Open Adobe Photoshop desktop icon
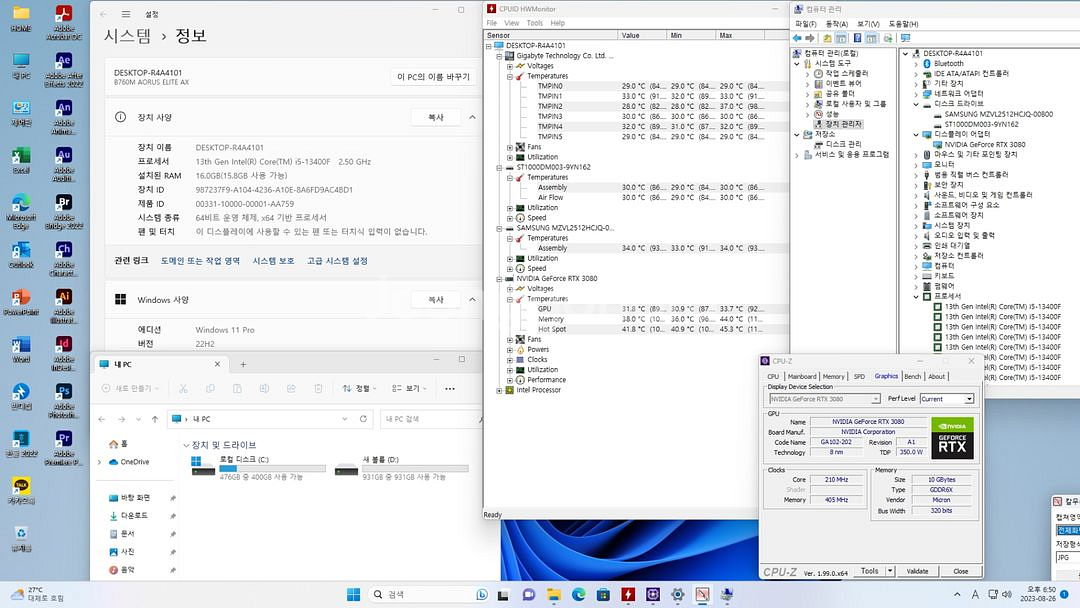This screenshot has width=1080, height=608. pos(63,401)
